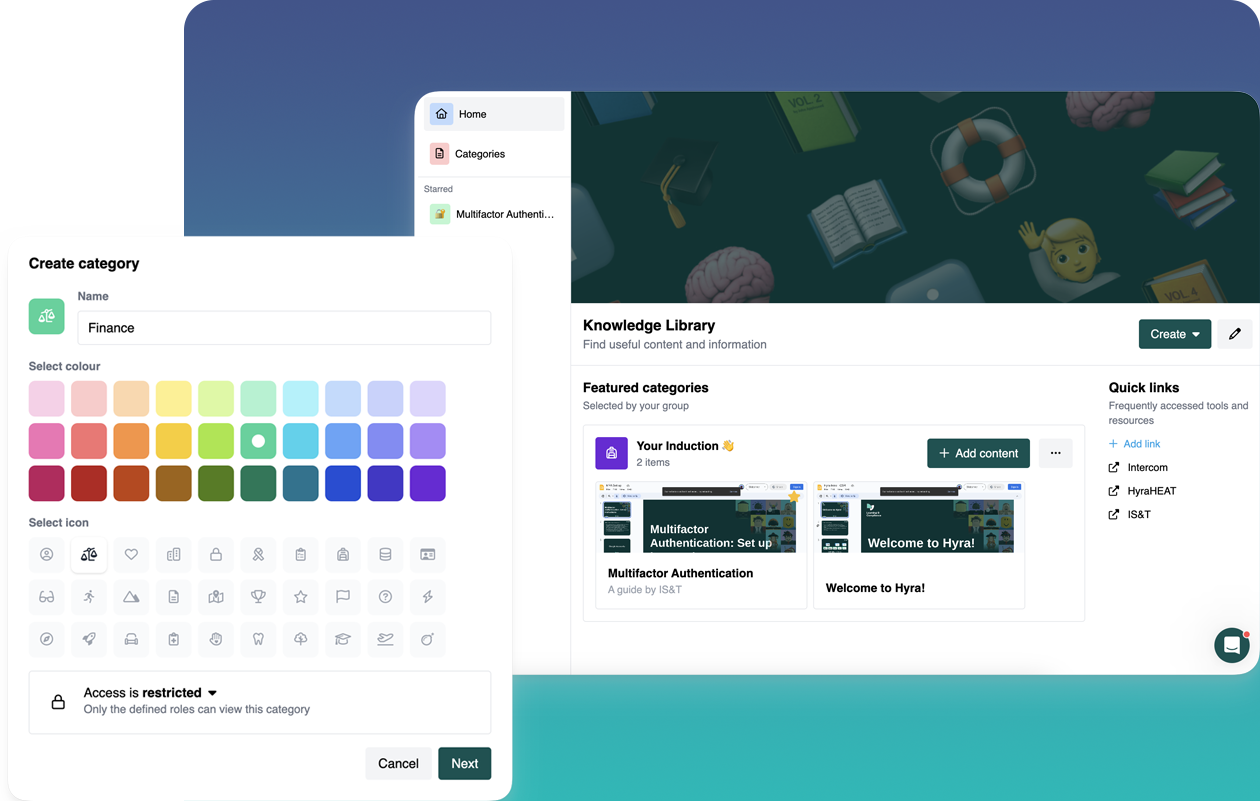Pick the darkest purple colour swatch
The height and width of the screenshot is (801, 1260).
[x=428, y=484]
